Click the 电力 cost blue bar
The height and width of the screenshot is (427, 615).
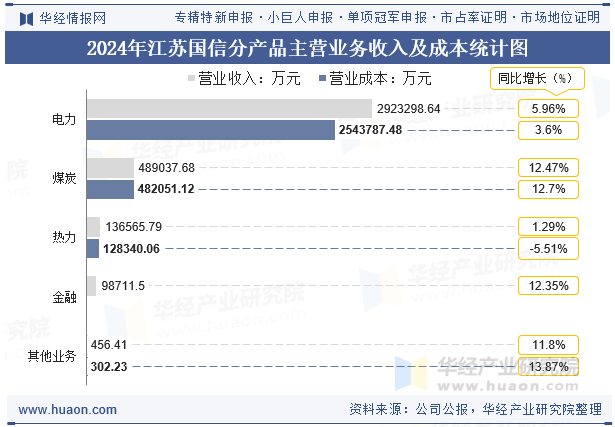(x=211, y=130)
